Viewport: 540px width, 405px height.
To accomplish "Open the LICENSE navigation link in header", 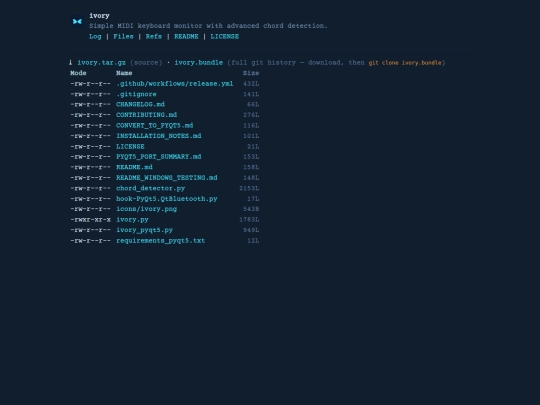I will tap(225, 37).
